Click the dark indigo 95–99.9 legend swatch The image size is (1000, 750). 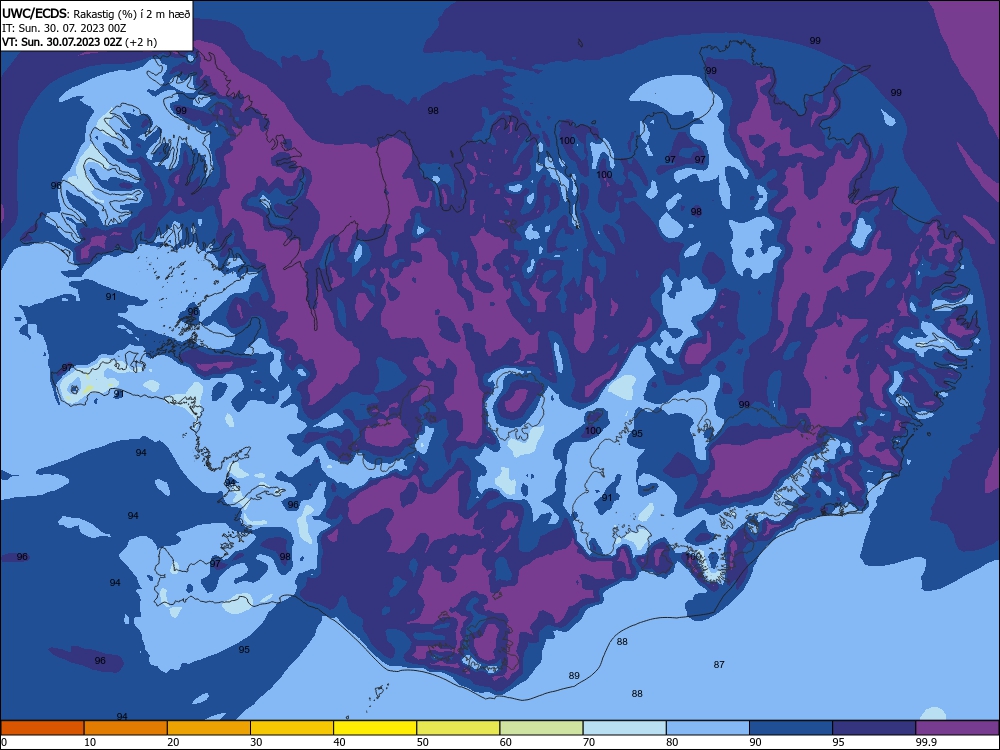tap(874, 728)
